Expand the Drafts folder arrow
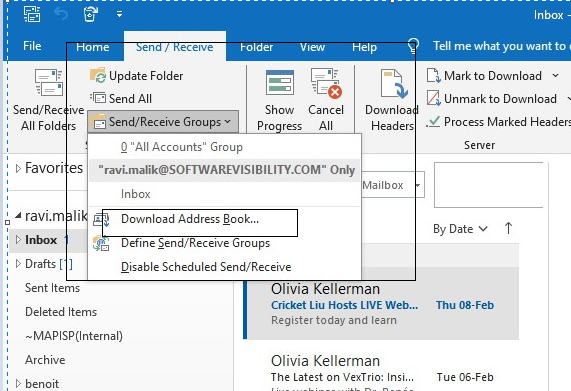571x391 pixels. tap(18, 264)
